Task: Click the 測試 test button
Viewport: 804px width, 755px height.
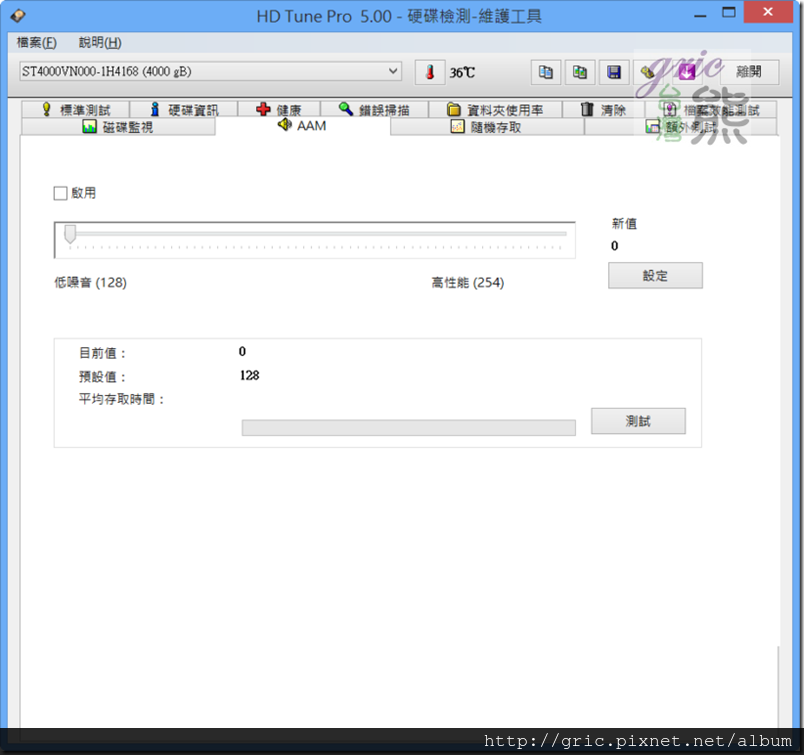Action: (638, 421)
